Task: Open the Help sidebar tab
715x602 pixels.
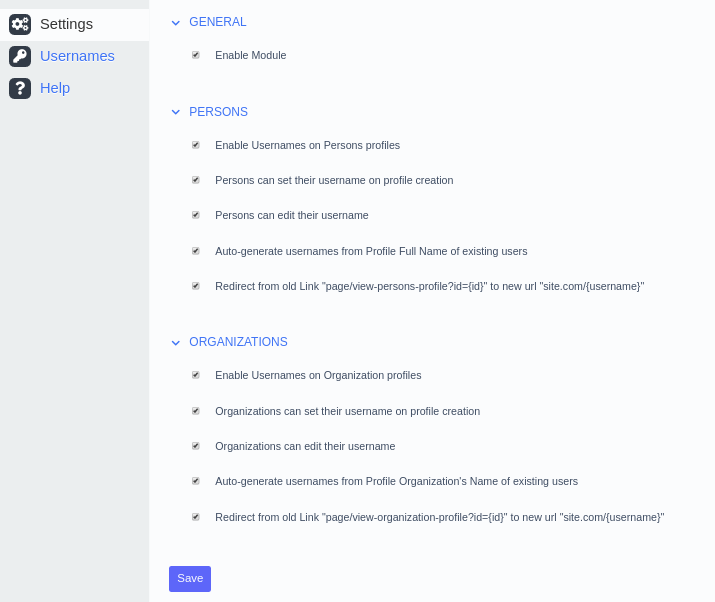Action: (55, 88)
